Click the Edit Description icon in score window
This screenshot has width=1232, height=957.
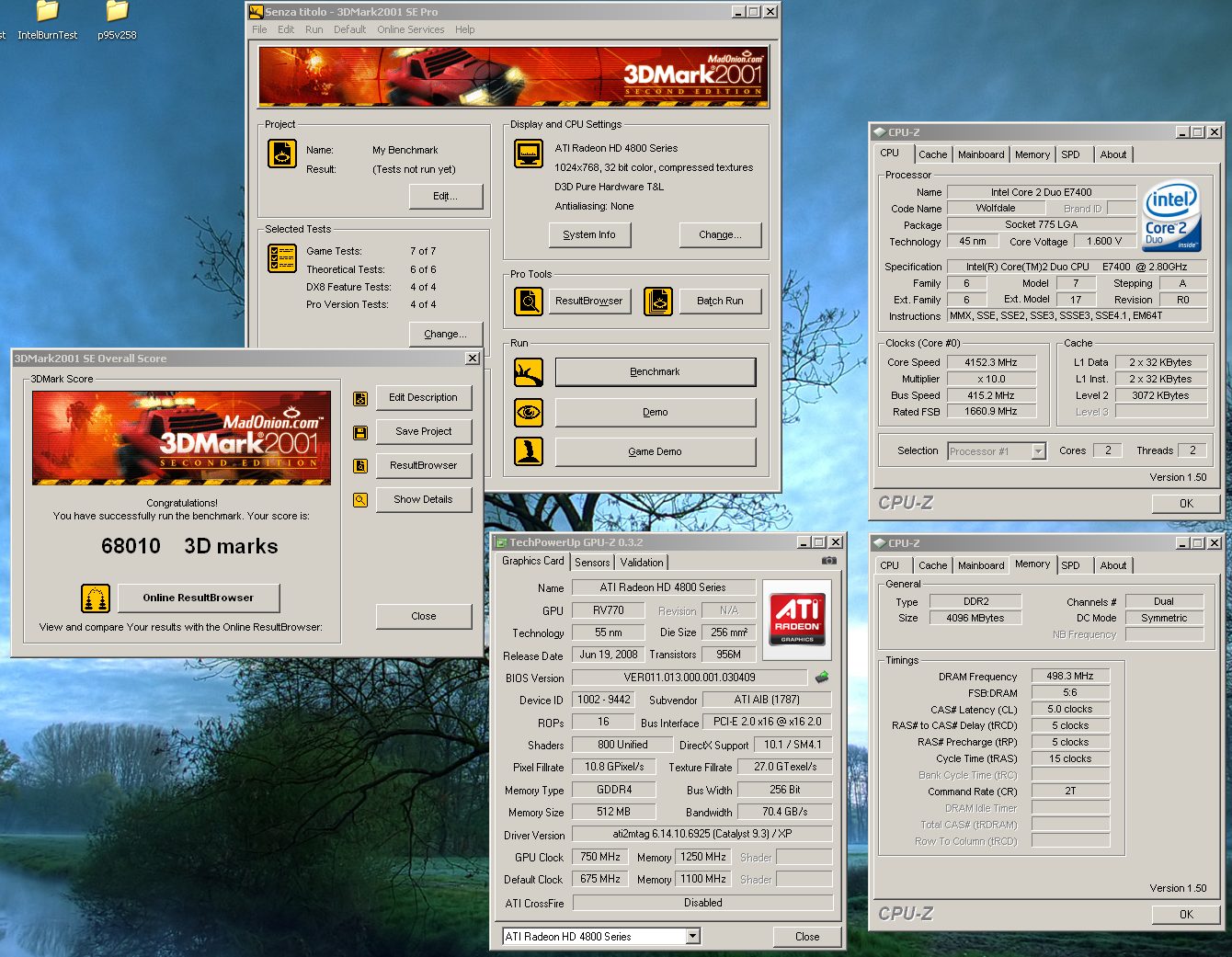coord(360,398)
